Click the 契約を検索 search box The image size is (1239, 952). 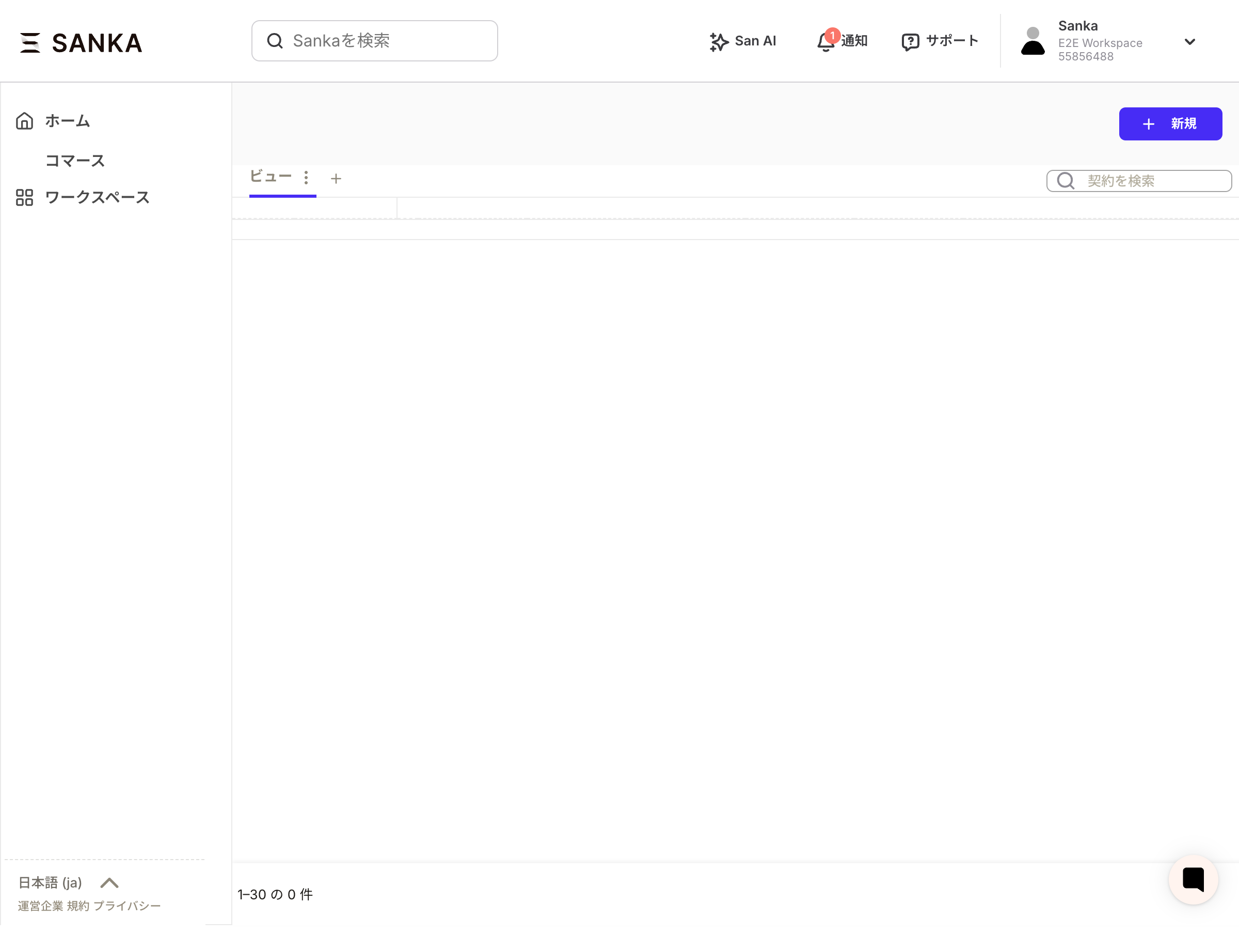1150,181
